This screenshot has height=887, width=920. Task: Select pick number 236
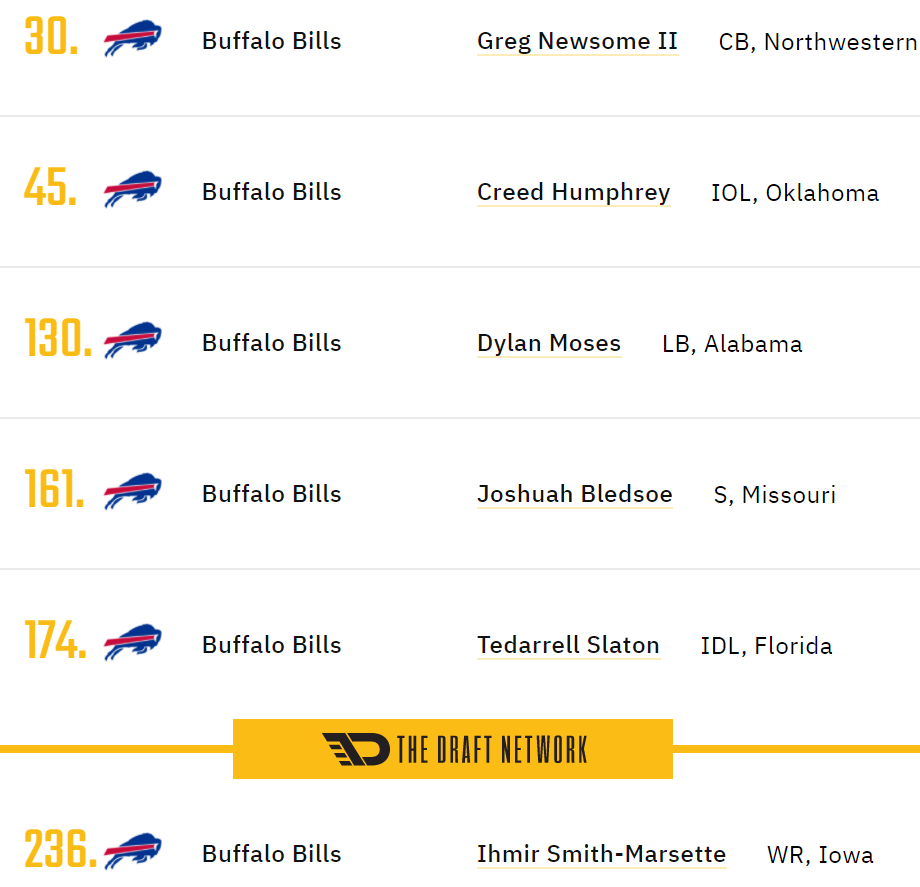pos(60,849)
